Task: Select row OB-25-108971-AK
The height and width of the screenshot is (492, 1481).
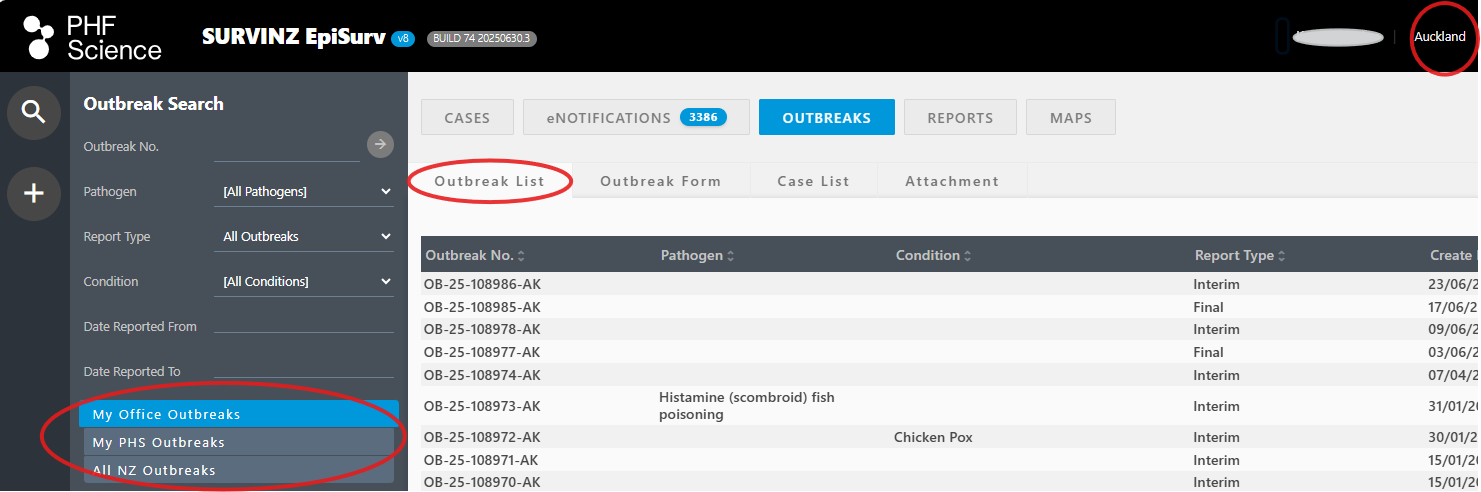Action: coord(949,460)
